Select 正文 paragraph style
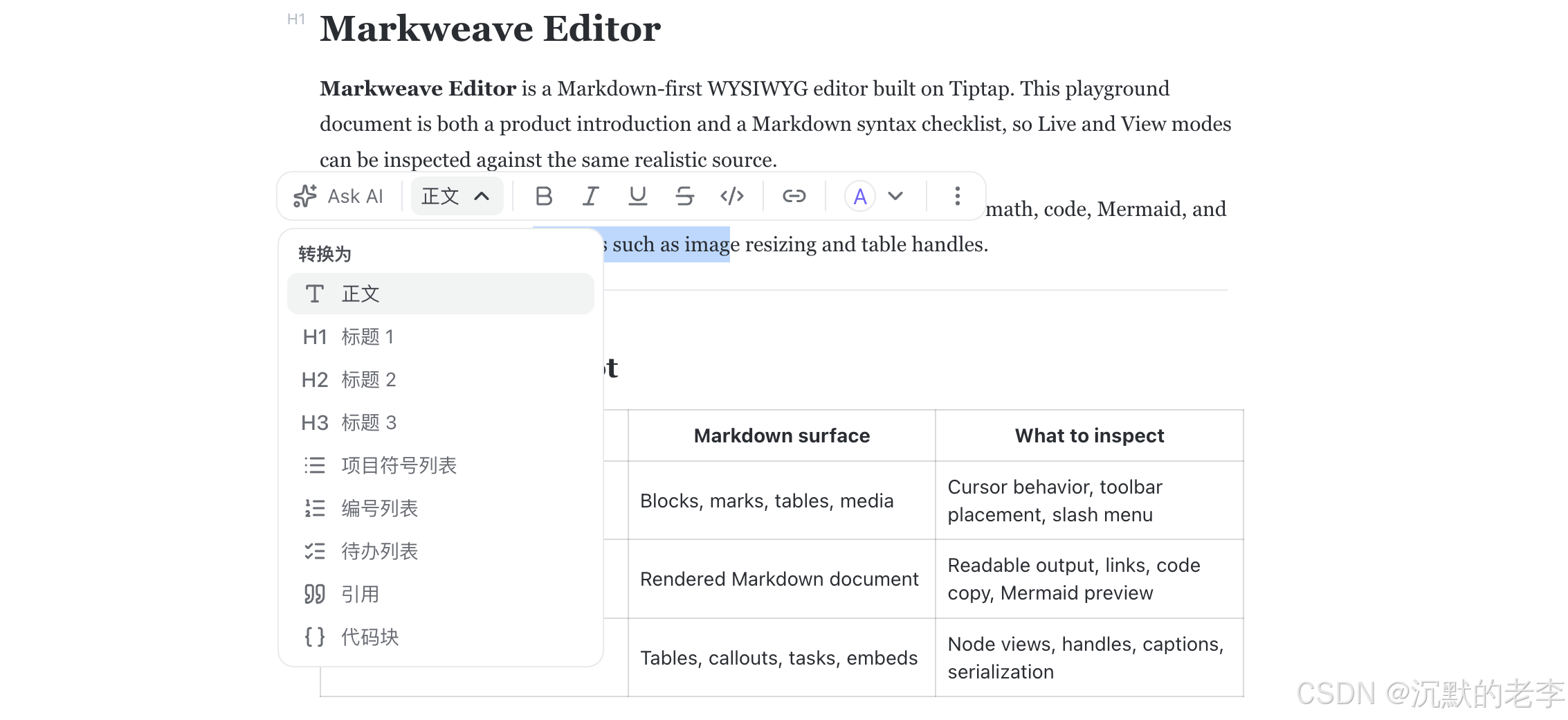 pos(441,294)
